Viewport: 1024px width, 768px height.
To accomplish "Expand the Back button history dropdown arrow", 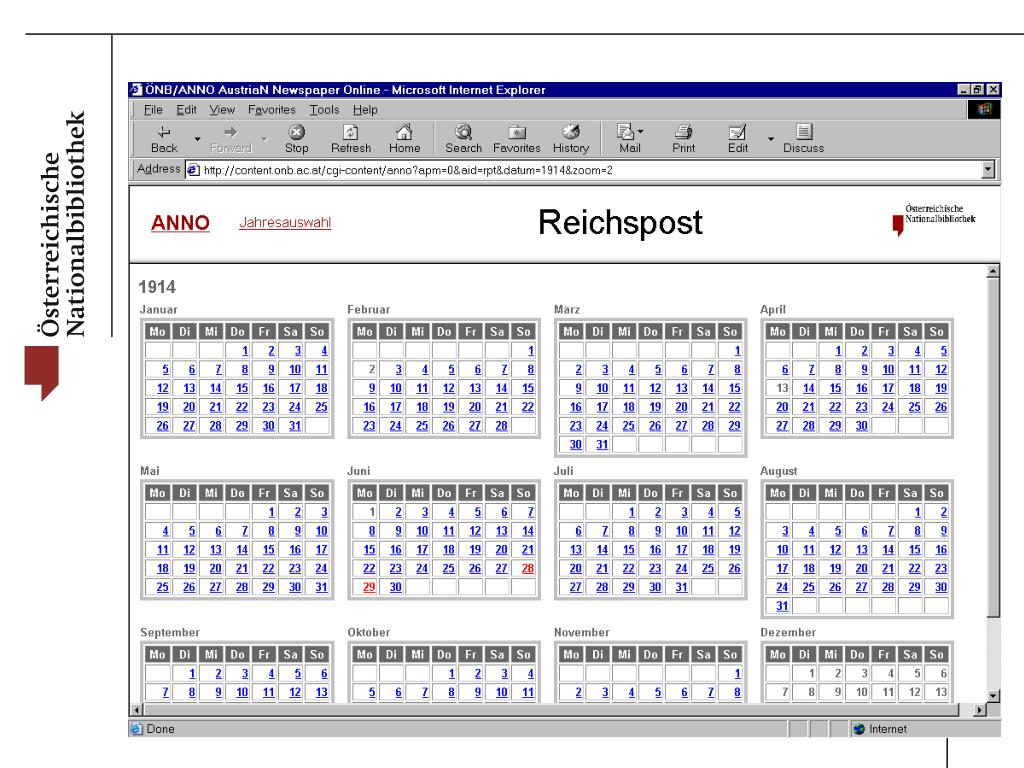I will pos(197,139).
